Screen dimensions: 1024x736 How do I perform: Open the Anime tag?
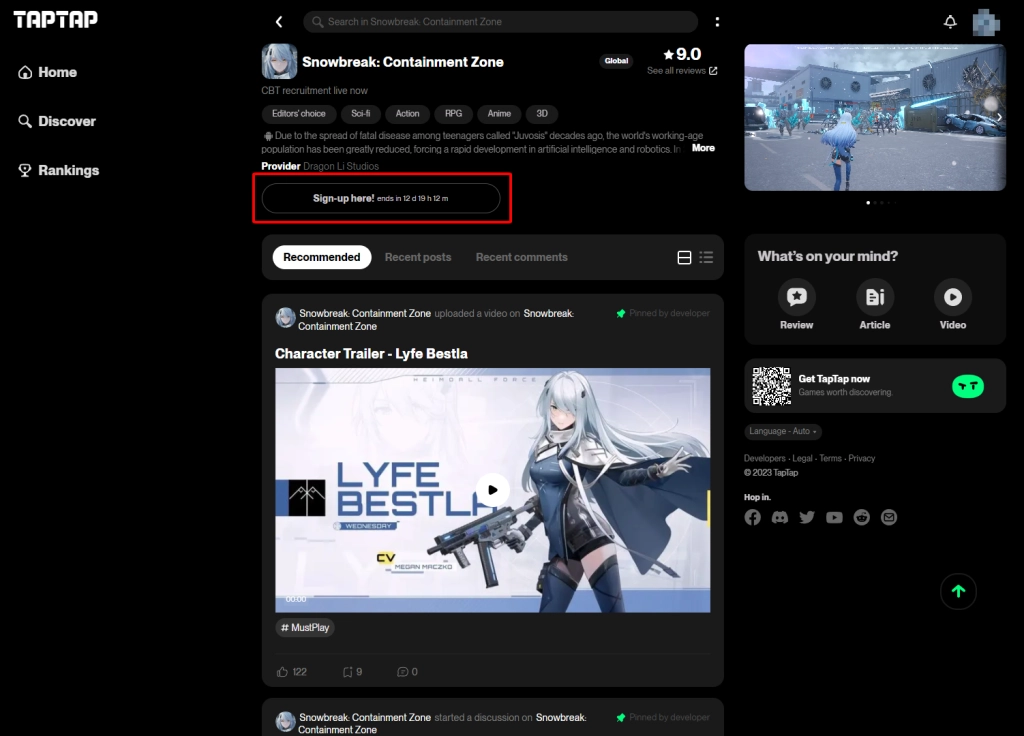pos(499,114)
